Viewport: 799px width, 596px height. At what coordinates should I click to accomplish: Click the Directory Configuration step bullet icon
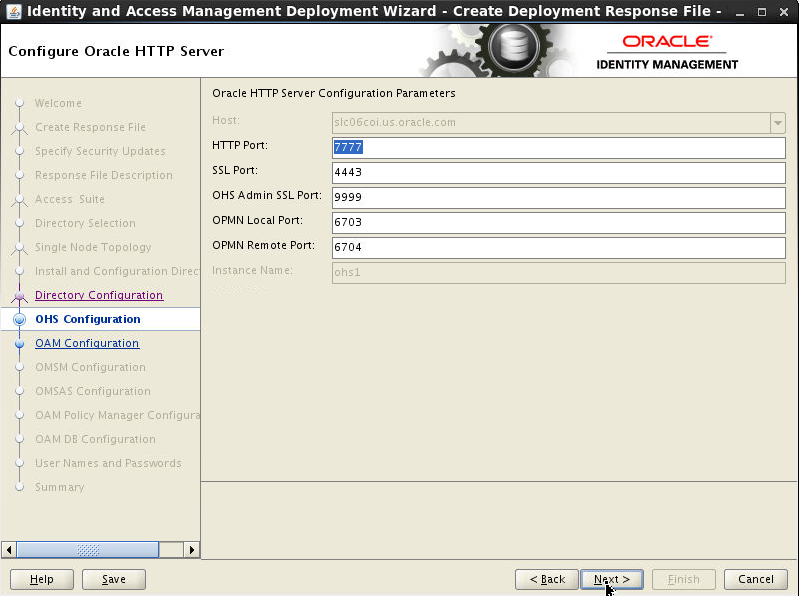[19, 295]
